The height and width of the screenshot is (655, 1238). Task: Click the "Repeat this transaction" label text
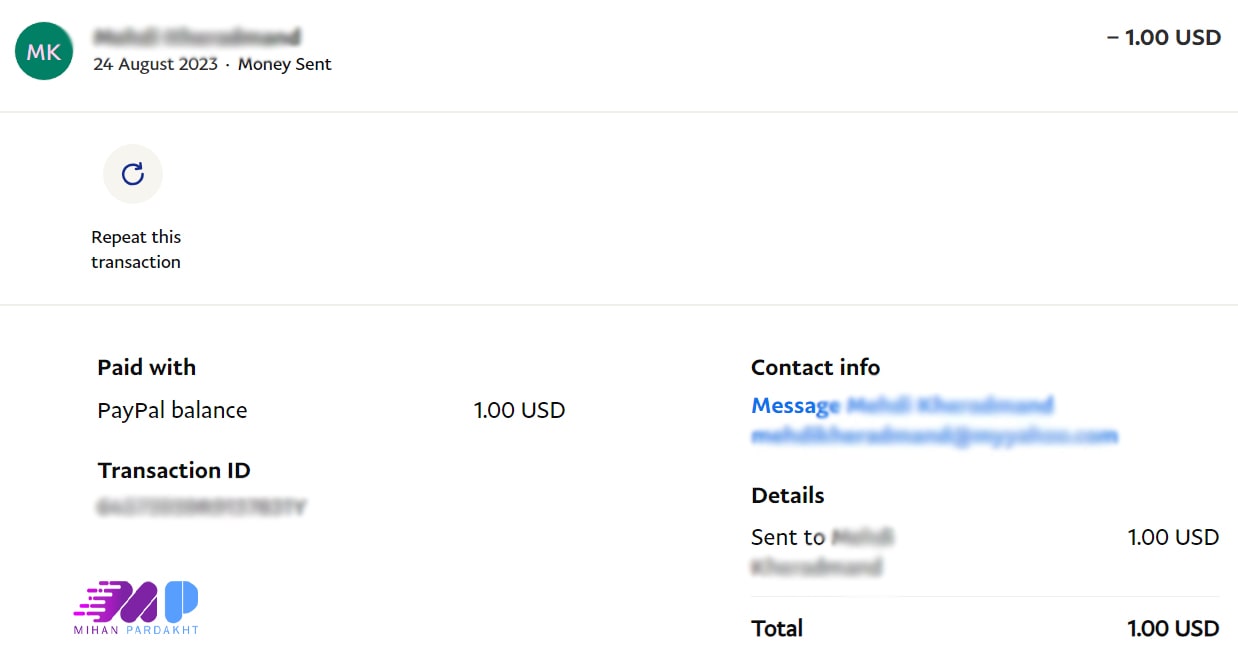136,250
